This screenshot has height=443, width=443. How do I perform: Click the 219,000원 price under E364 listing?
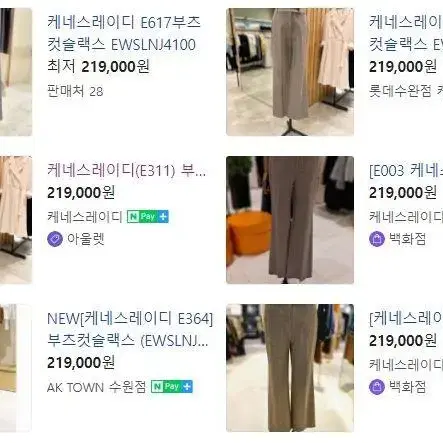[81, 362]
